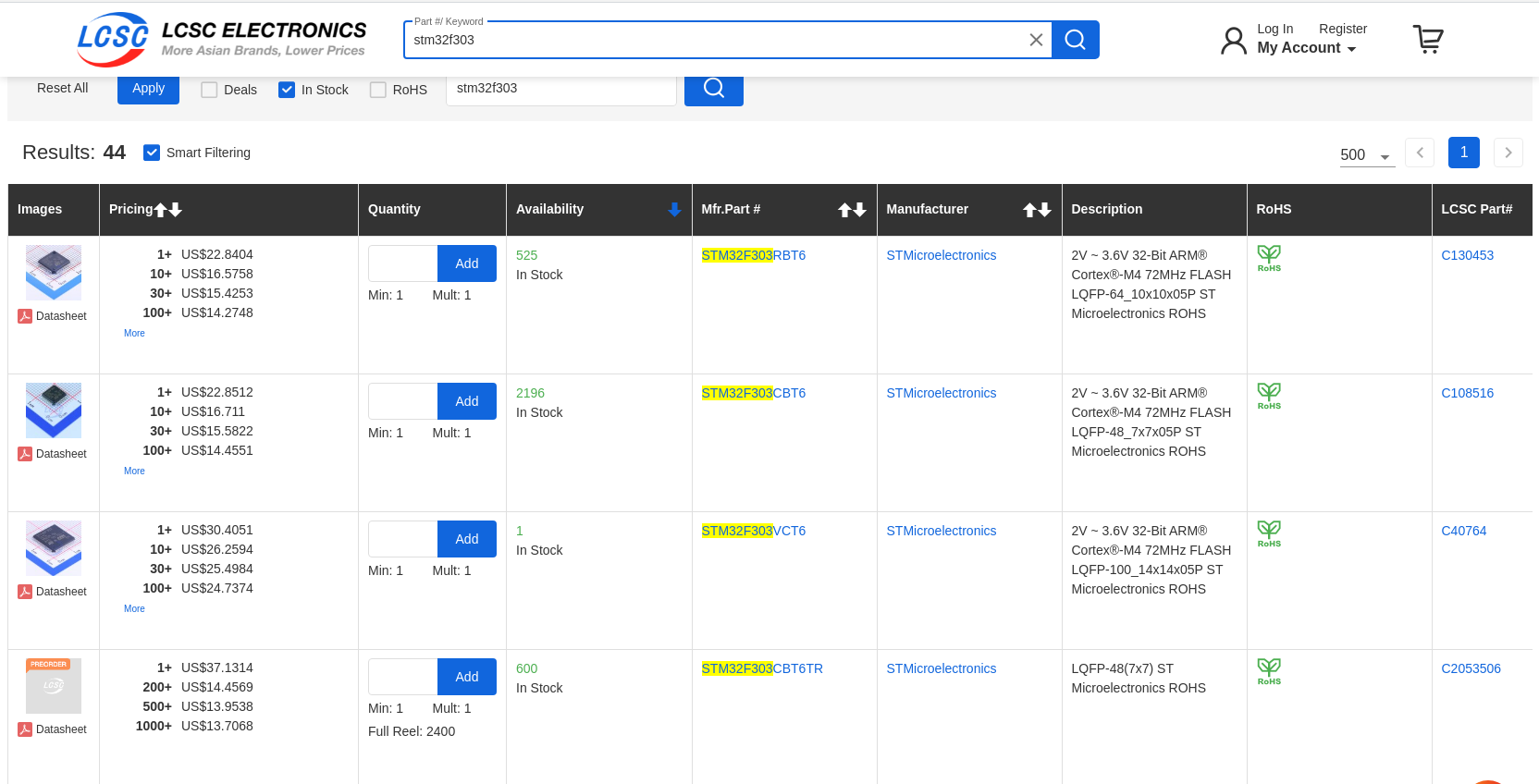Viewport: 1539px width, 784px height.
Task: Open part link STM32F303RBT6
Action: coord(754,255)
